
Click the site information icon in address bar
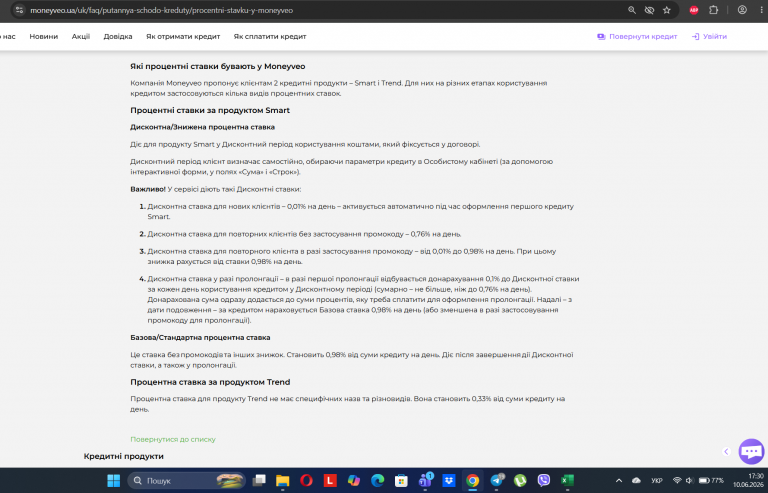click(19, 10)
